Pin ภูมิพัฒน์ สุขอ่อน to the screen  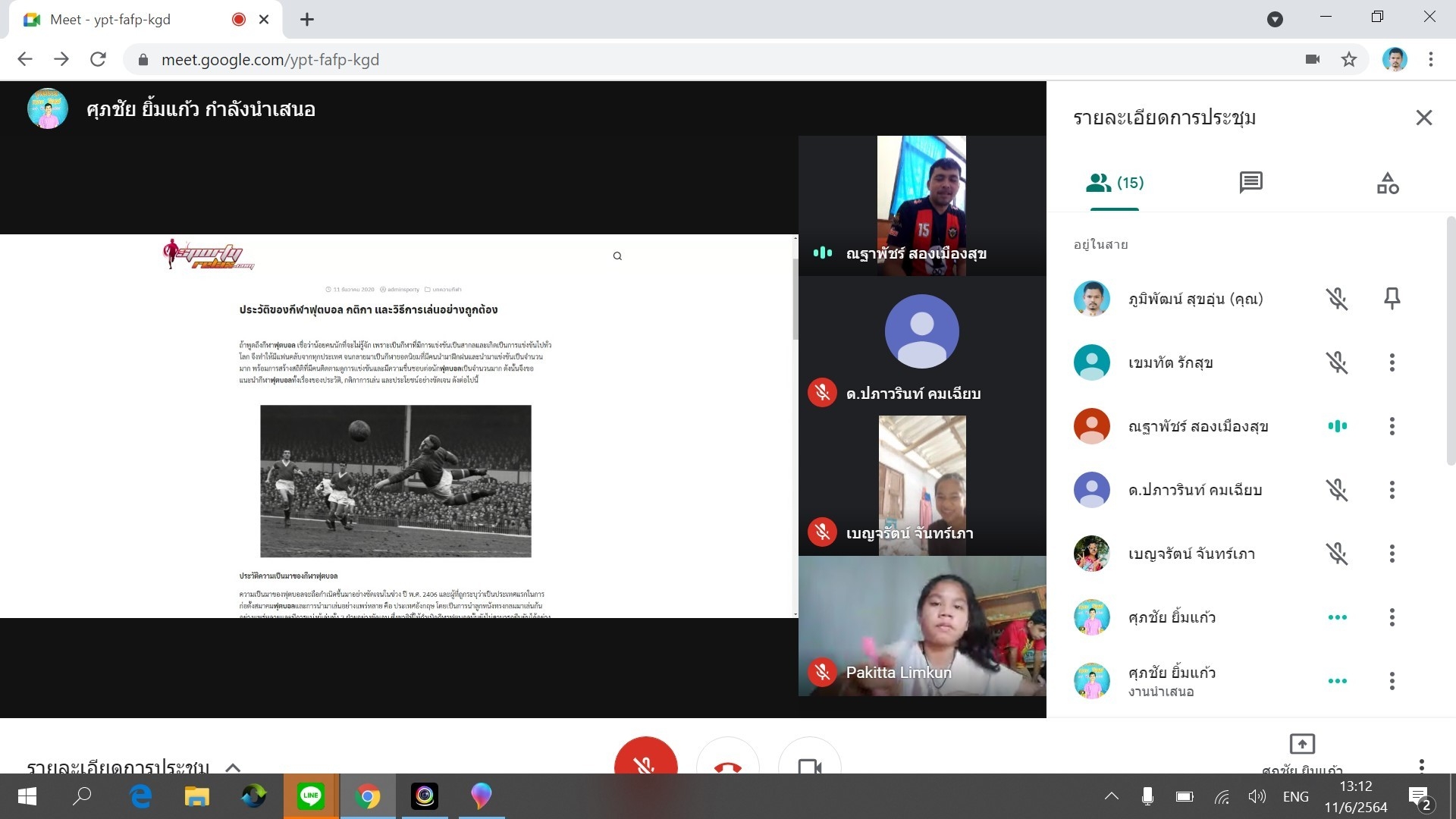coord(1392,299)
